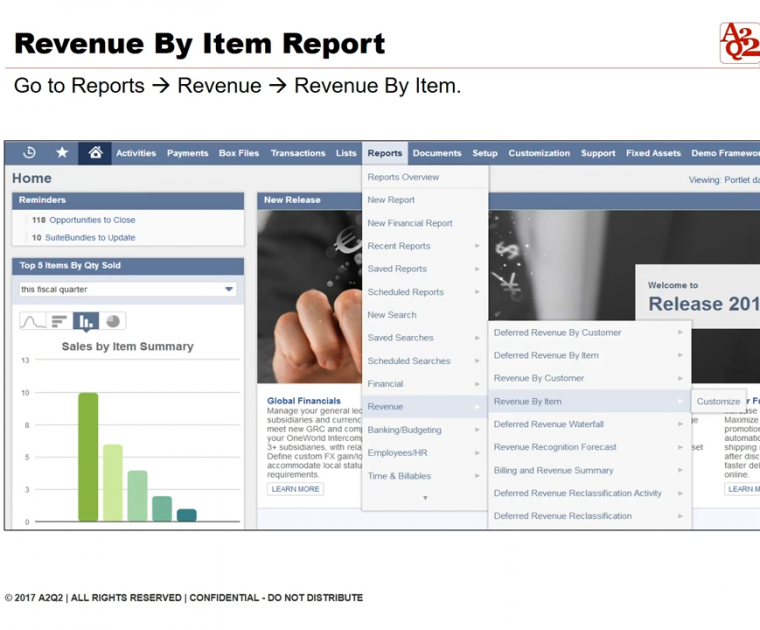
Task: Open the 'this fiscal quarter' dropdown
Action: (x=127, y=289)
